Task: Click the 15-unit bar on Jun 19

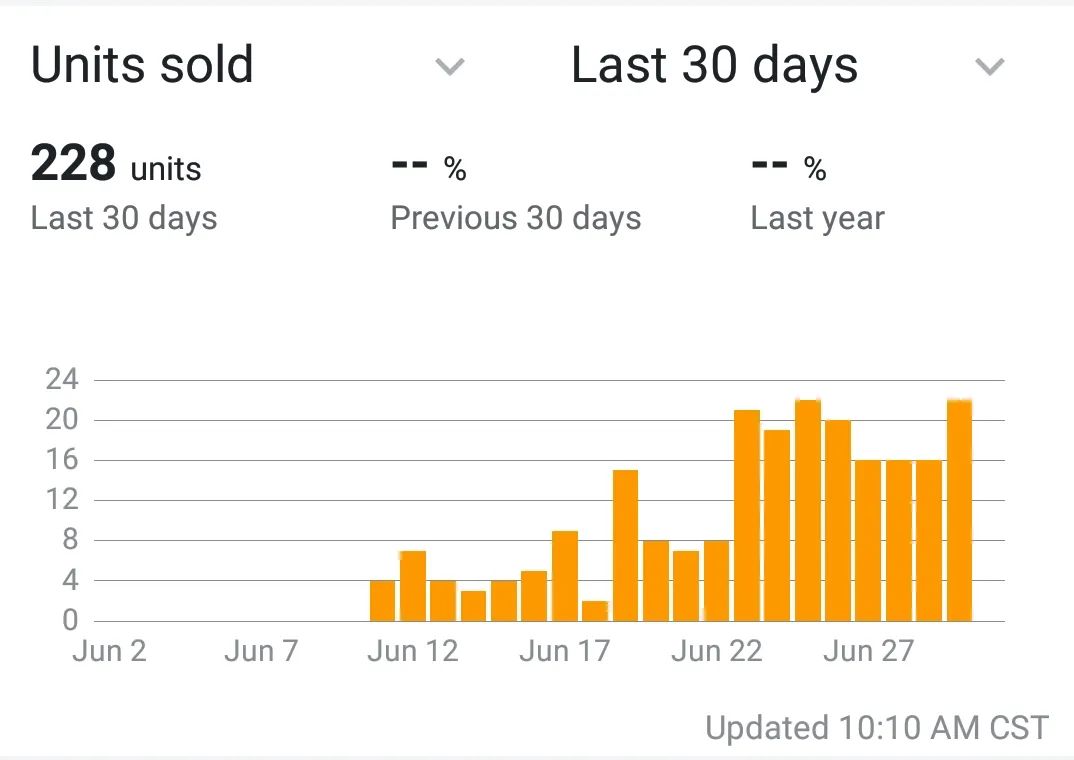Action: (x=625, y=545)
